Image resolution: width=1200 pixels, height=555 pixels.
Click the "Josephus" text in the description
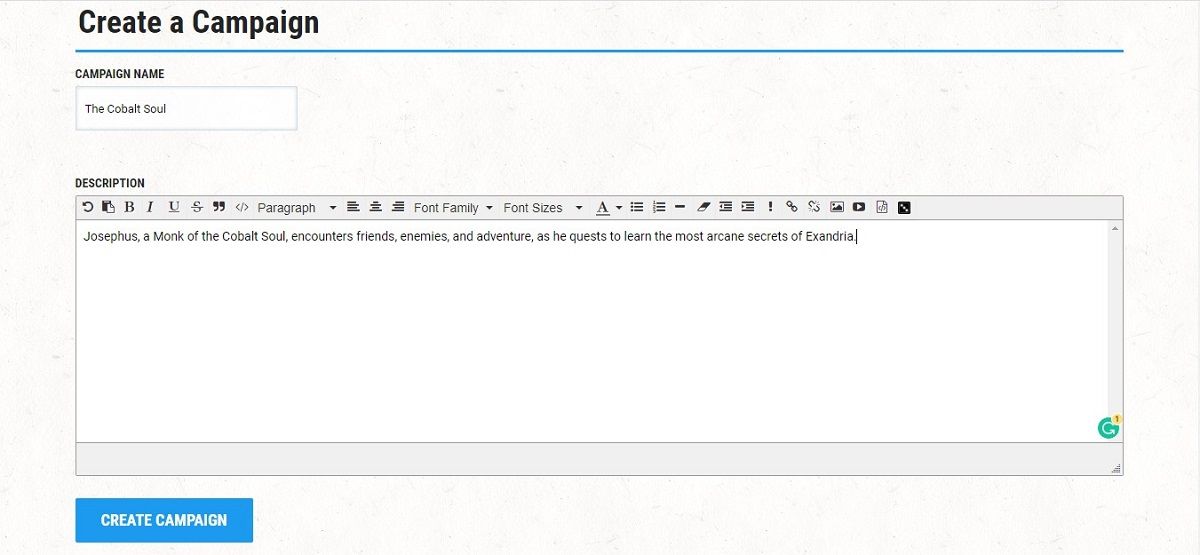tap(111, 237)
